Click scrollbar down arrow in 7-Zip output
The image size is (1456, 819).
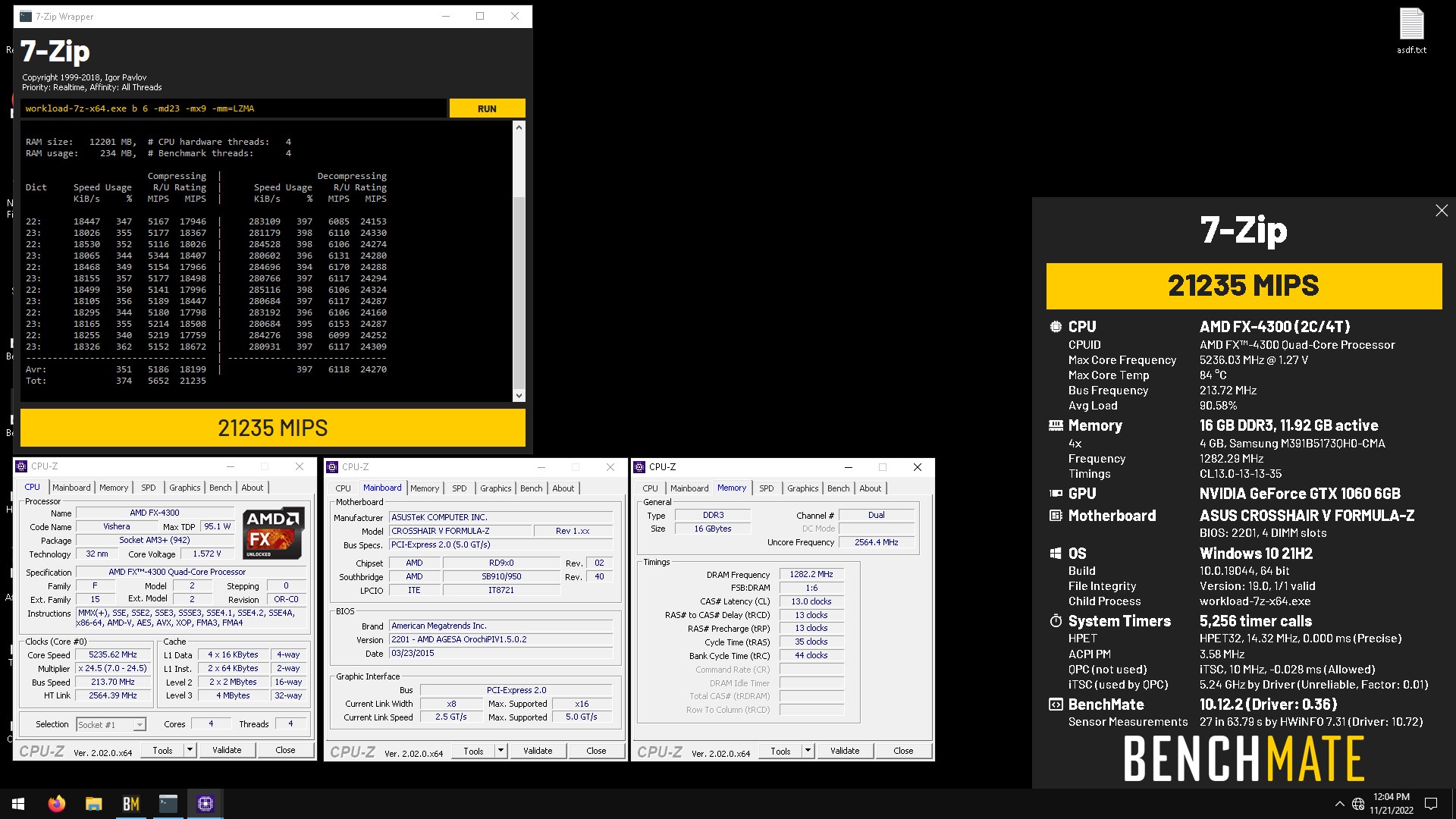pos(519,395)
